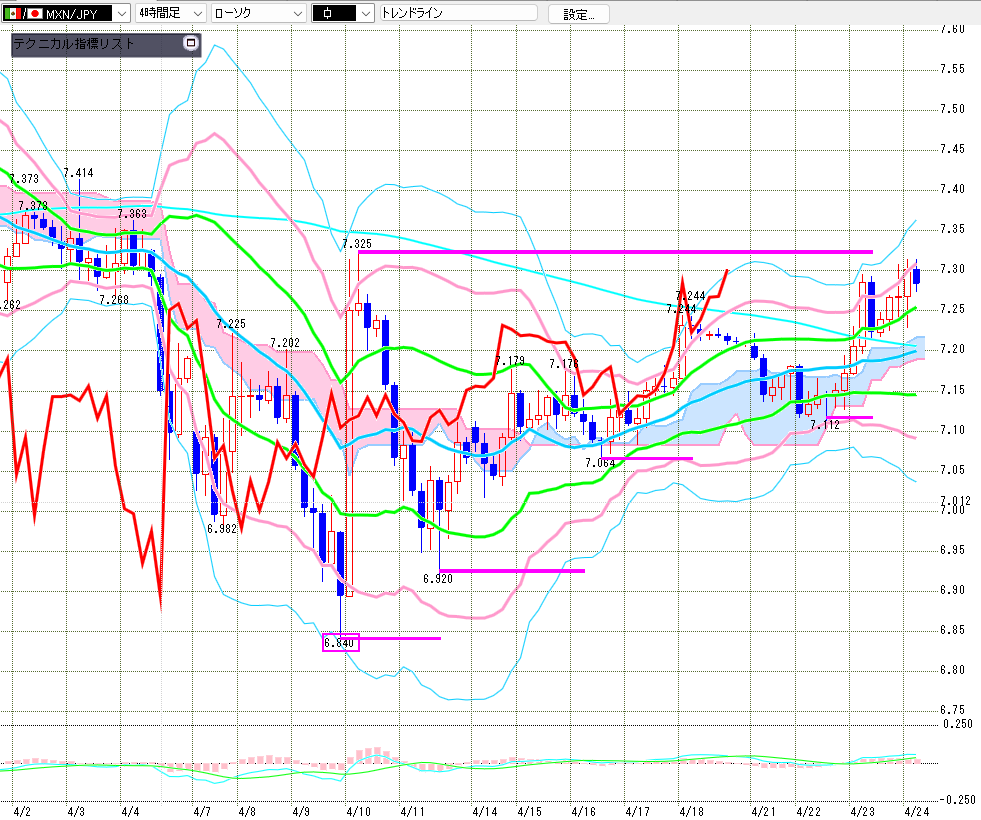Click the 7.225 price label
Viewport: 981px width, 820px height.
click(231, 323)
